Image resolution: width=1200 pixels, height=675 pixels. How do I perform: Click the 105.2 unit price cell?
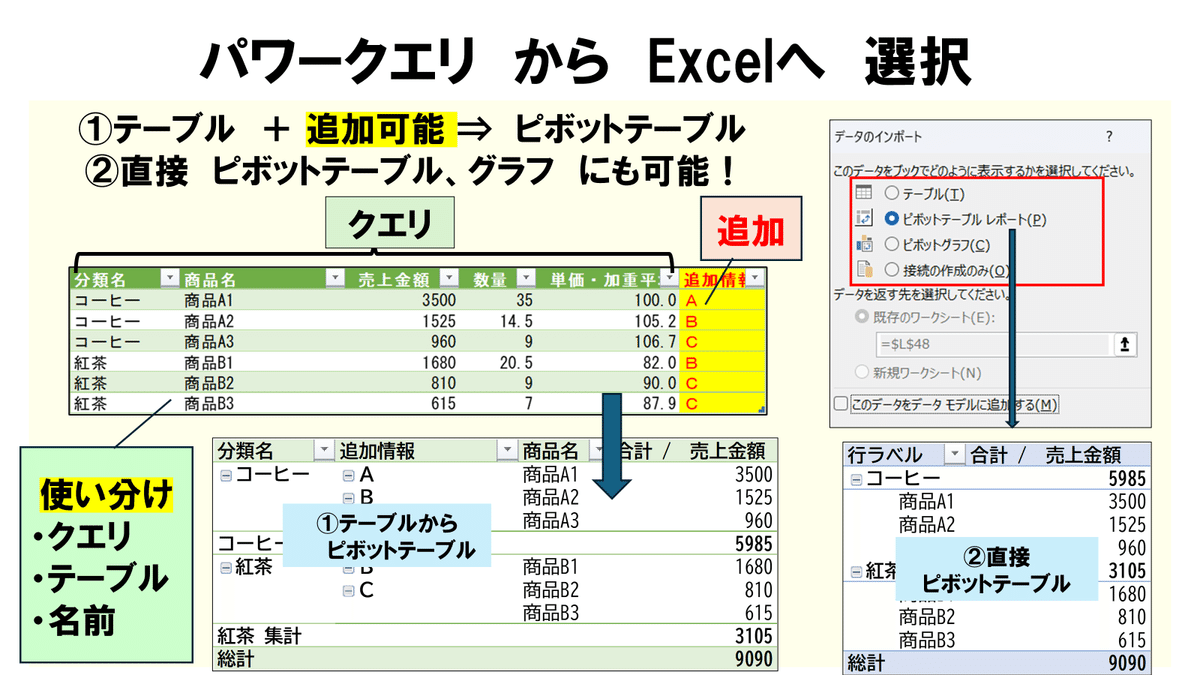(x=654, y=320)
